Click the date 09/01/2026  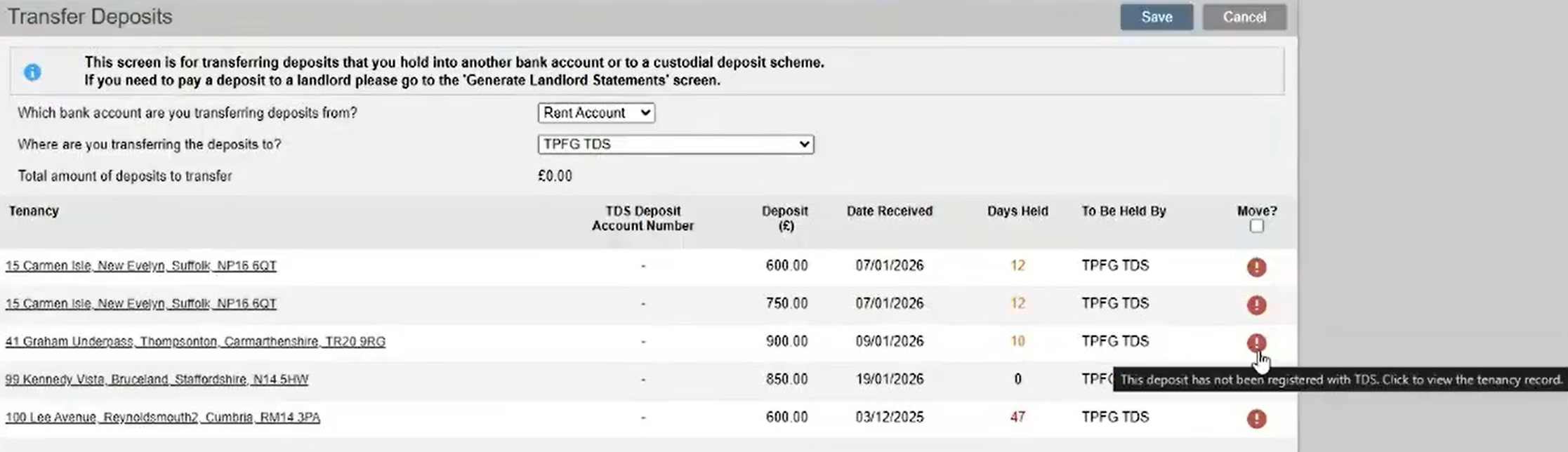click(x=889, y=341)
